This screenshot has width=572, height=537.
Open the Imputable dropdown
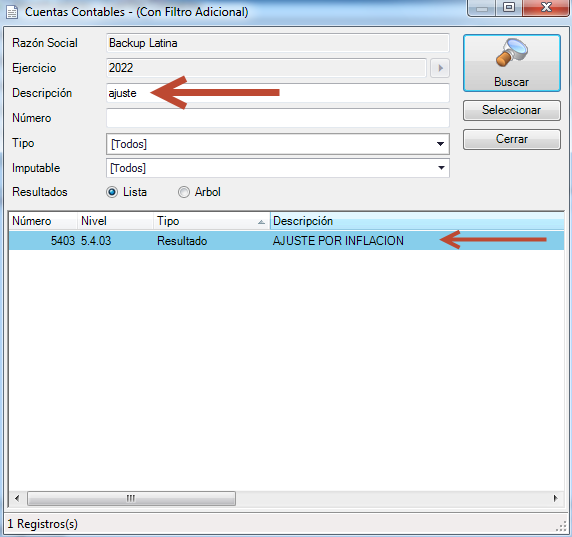coord(278,168)
